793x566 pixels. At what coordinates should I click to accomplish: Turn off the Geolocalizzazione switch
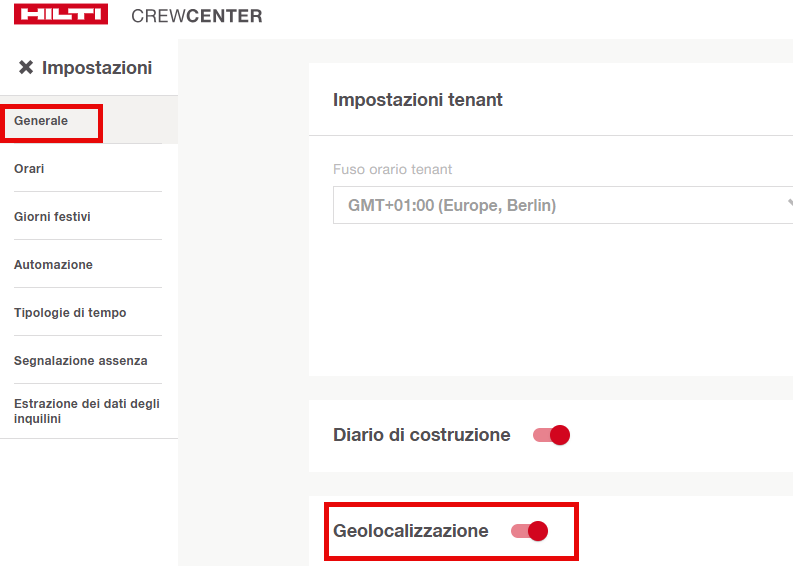[529, 531]
